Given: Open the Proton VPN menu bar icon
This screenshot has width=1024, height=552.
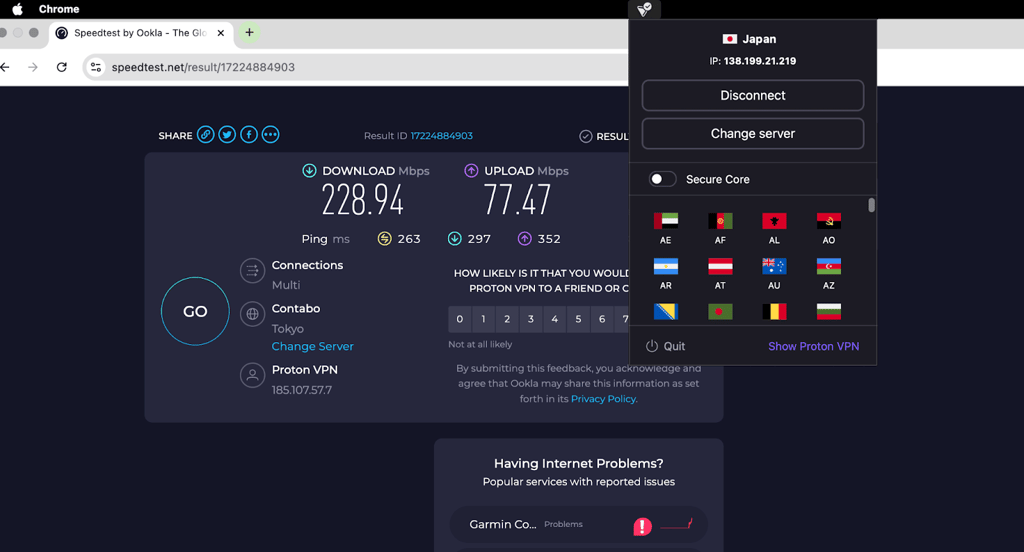Looking at the screenshot, I should coord(644,9).
